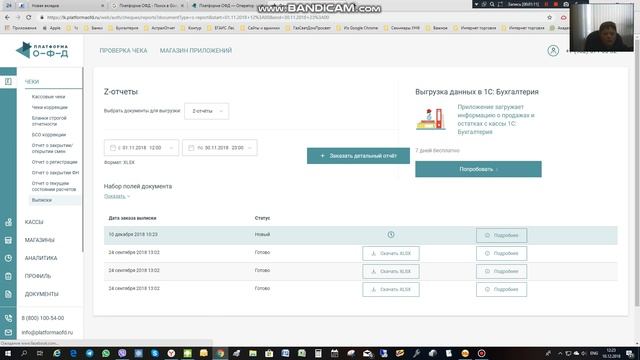Open Кассовые чеки in the sidebar
640x360 pixels.
tap(48, 97)
